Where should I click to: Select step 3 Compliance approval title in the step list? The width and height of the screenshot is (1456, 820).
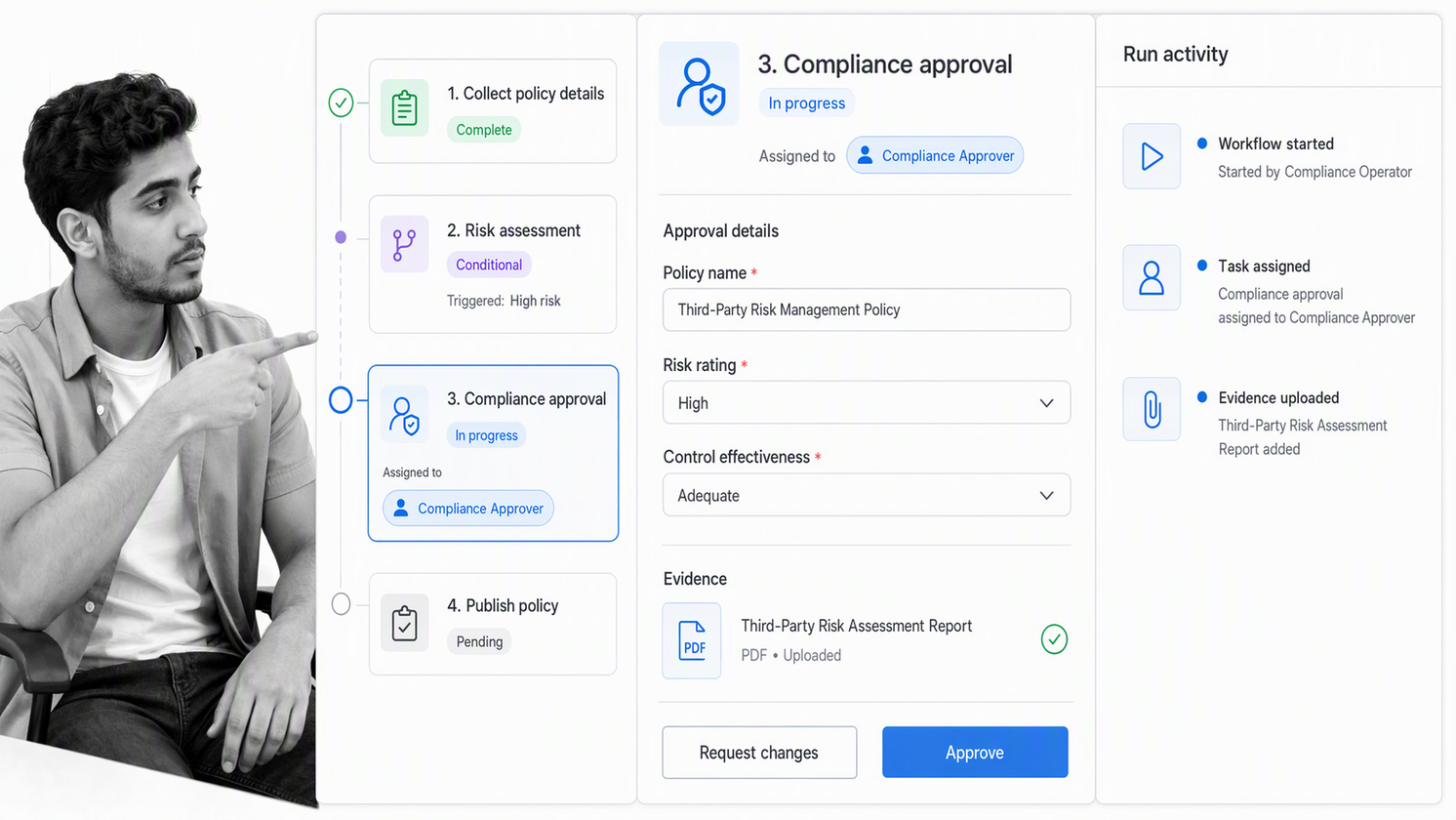point(526,399)
